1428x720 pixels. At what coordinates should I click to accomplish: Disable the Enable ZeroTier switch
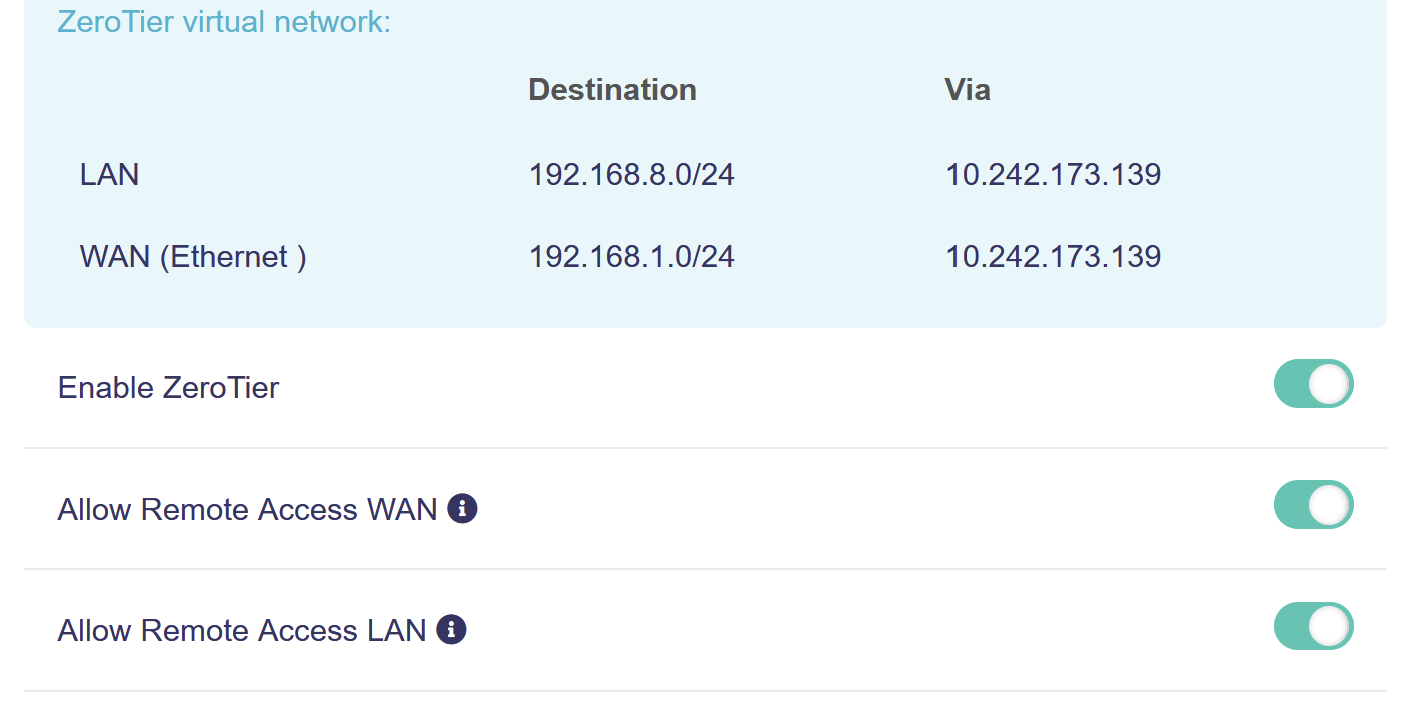pyautogui.click(x=1313, y=384)
